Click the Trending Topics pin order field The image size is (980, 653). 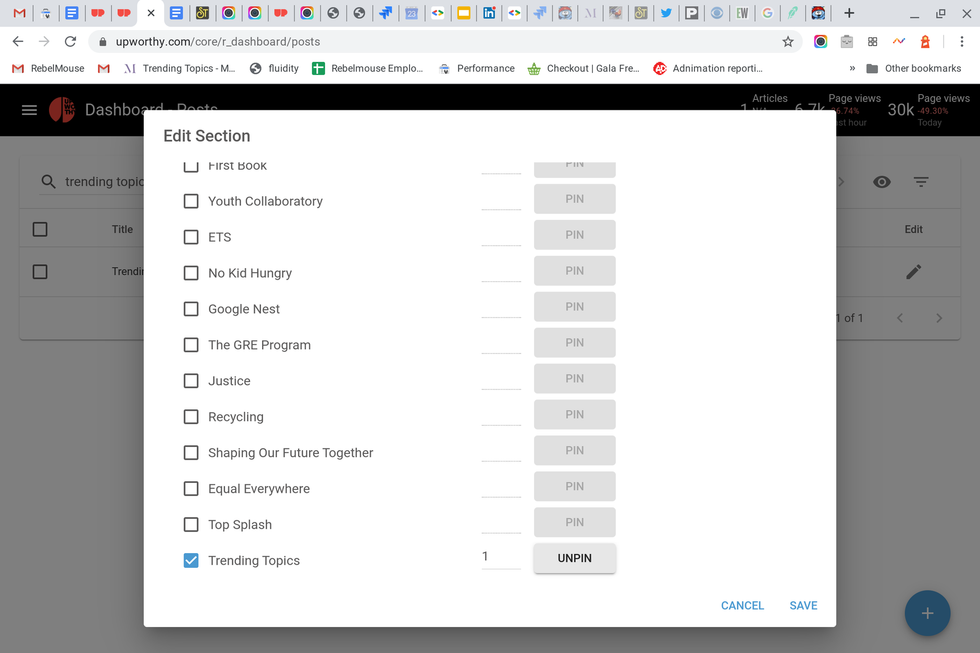(x=500, y=557)
